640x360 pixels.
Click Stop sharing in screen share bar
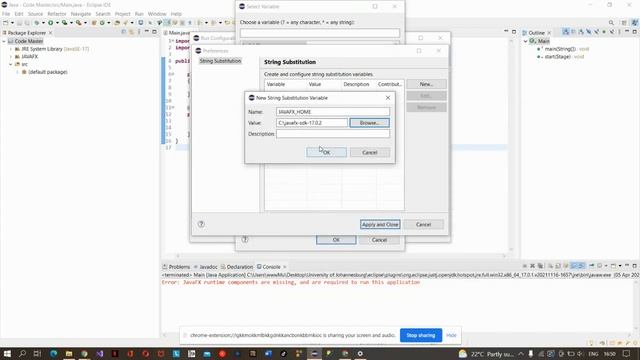(x=421, y=336)
